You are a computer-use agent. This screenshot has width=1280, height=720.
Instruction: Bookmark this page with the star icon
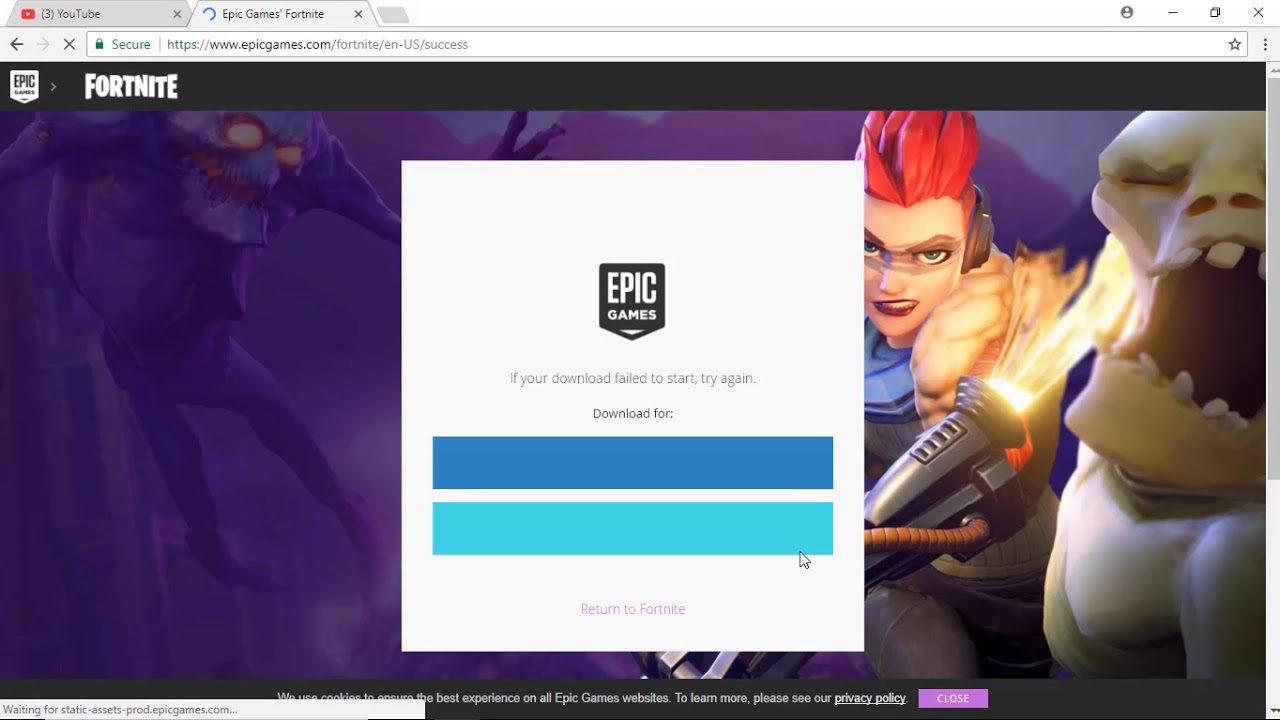point(1235,44)
